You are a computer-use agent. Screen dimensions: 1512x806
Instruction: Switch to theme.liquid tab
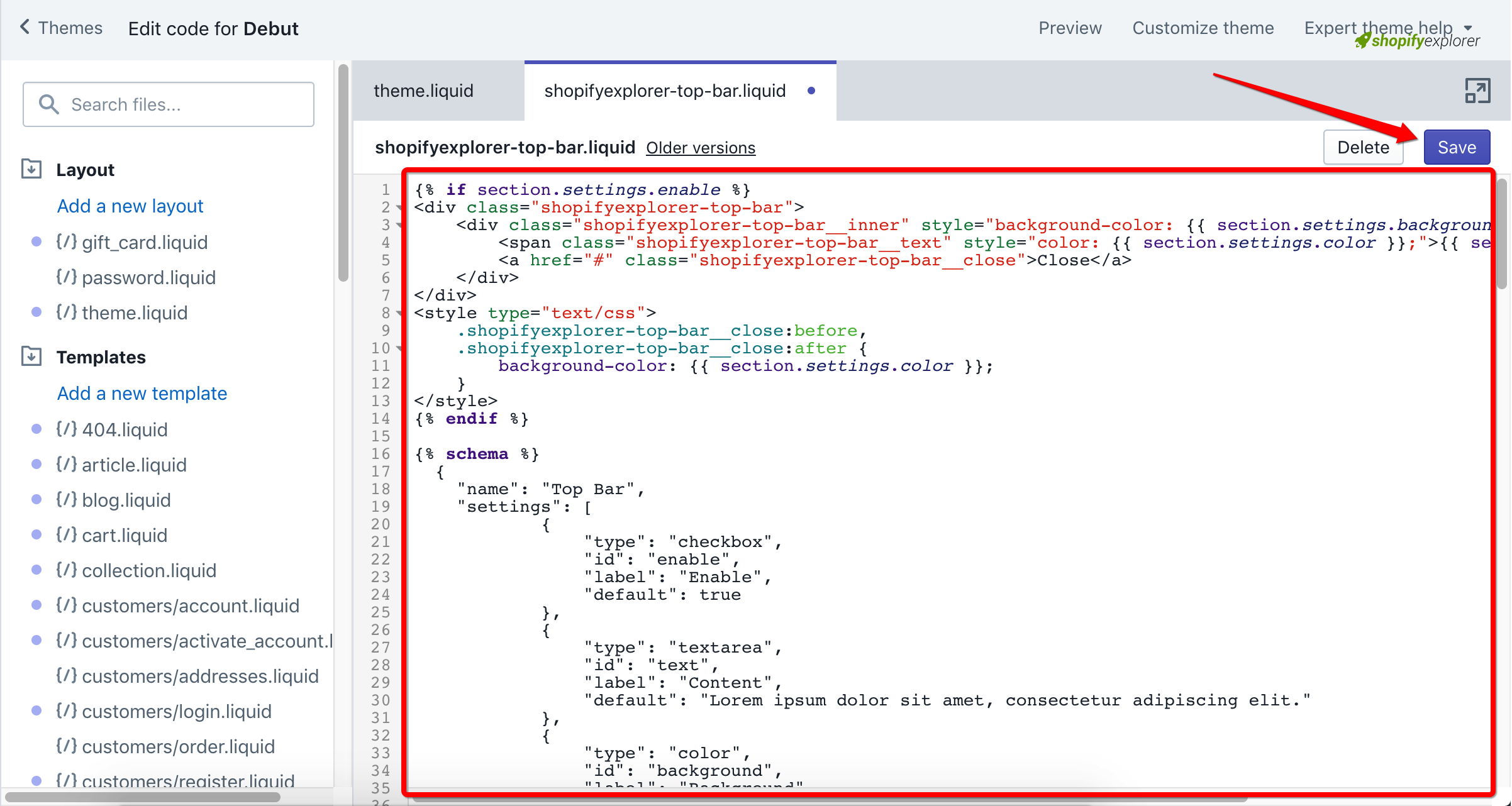point(423,91)
